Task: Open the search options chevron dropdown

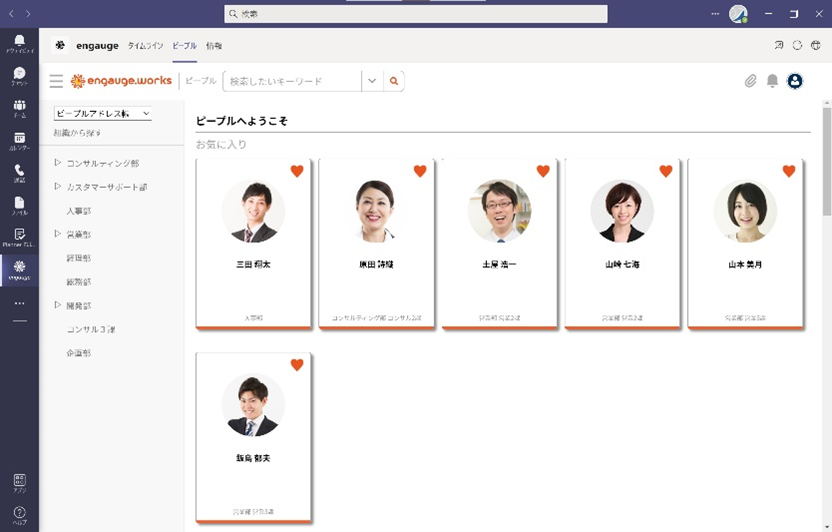Action: (x=372, y=81)
